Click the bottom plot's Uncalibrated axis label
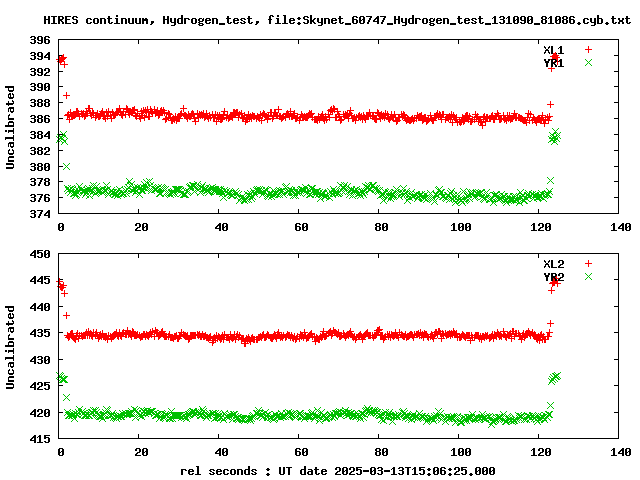The height and width of the screenshot is (480, 640). point(10,347)
